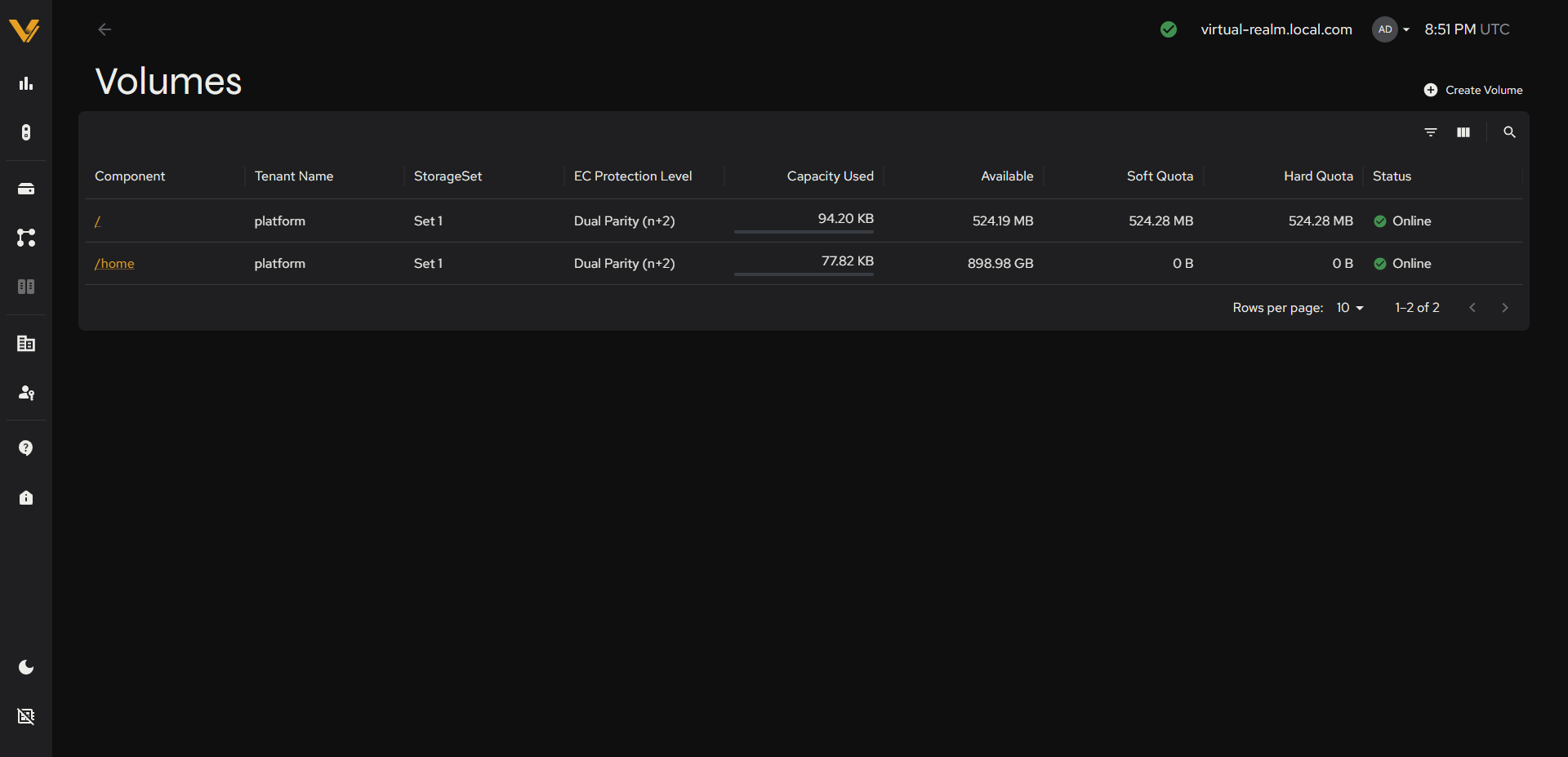Click the crossed-out panel icon at sidebar bottom
This screenshot has width=1568, height=757.
26,716
